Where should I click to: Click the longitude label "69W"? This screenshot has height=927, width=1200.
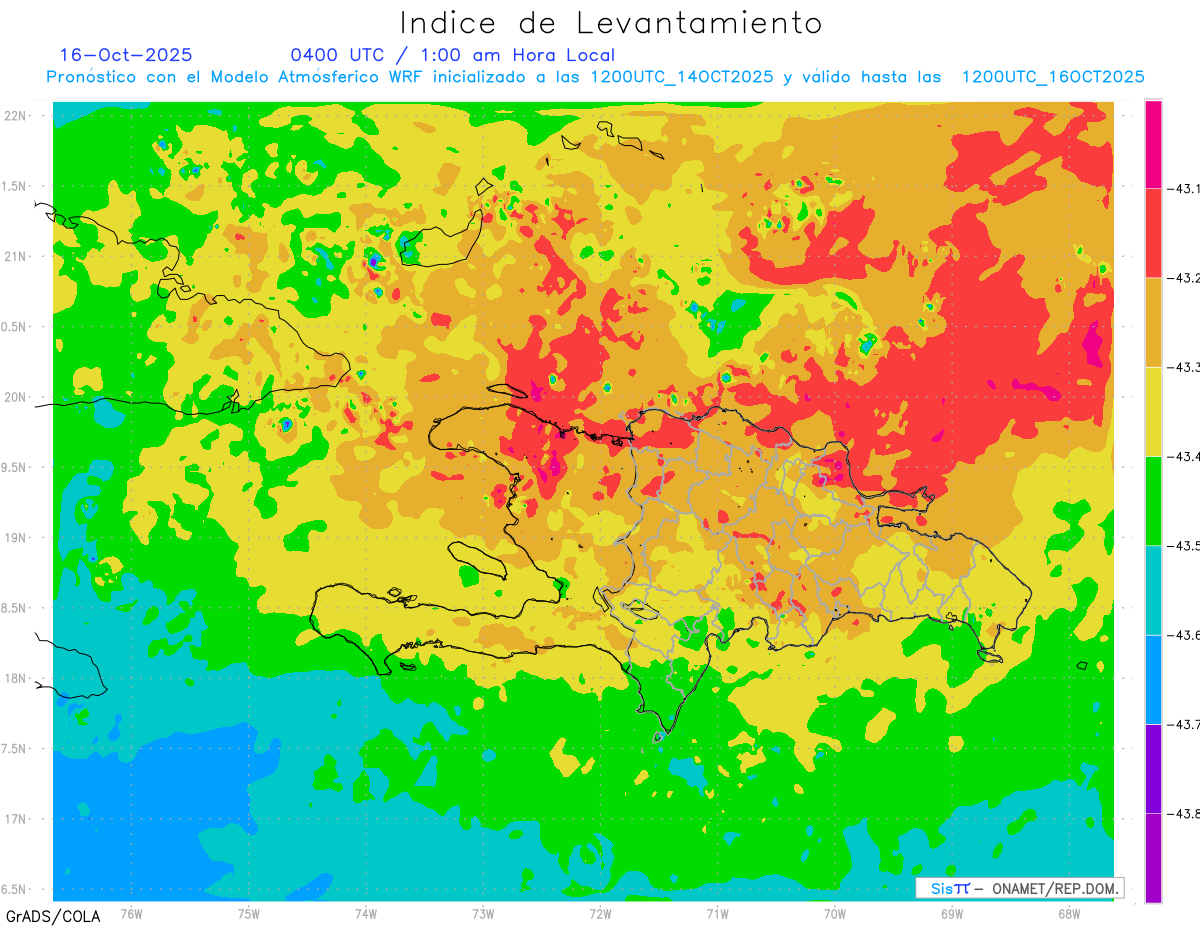[x=952, y=914]
